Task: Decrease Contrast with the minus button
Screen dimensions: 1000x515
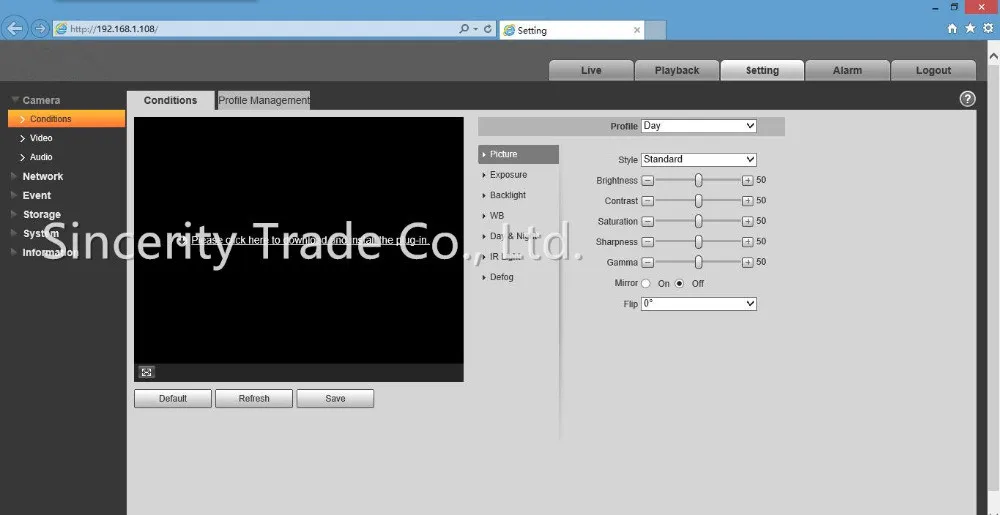Action: [647, 201]
